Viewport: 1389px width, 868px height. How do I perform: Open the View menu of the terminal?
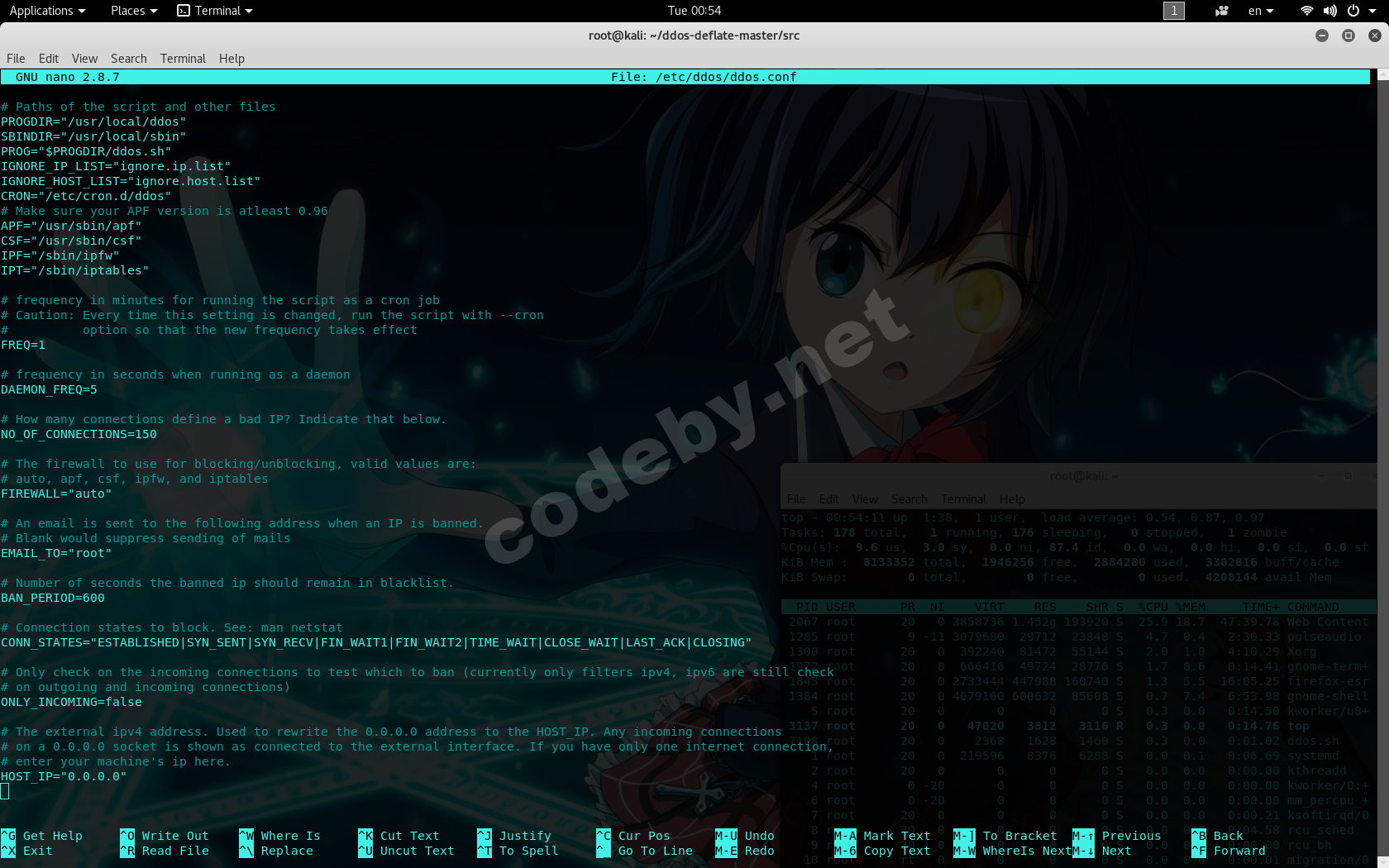(x=84, y=59)
